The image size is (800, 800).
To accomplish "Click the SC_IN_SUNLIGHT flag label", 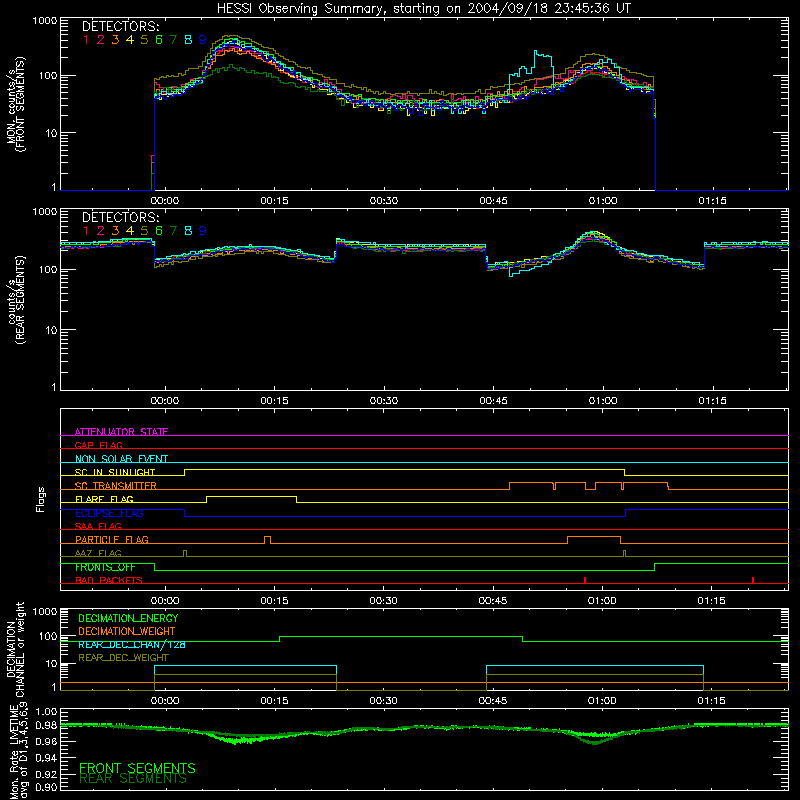I will pyautogui.click(x=115, y=472).
